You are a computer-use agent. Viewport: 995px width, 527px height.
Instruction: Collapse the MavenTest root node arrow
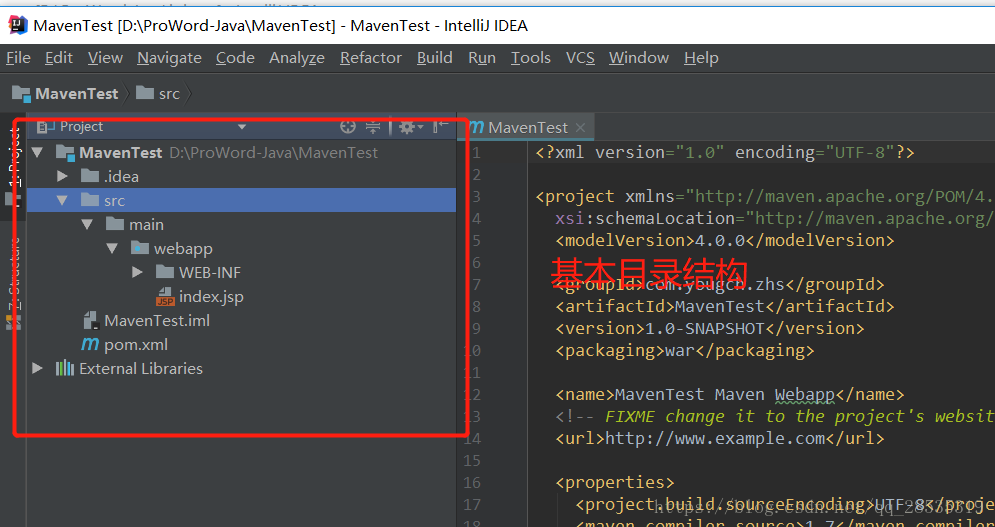[37, 152]
